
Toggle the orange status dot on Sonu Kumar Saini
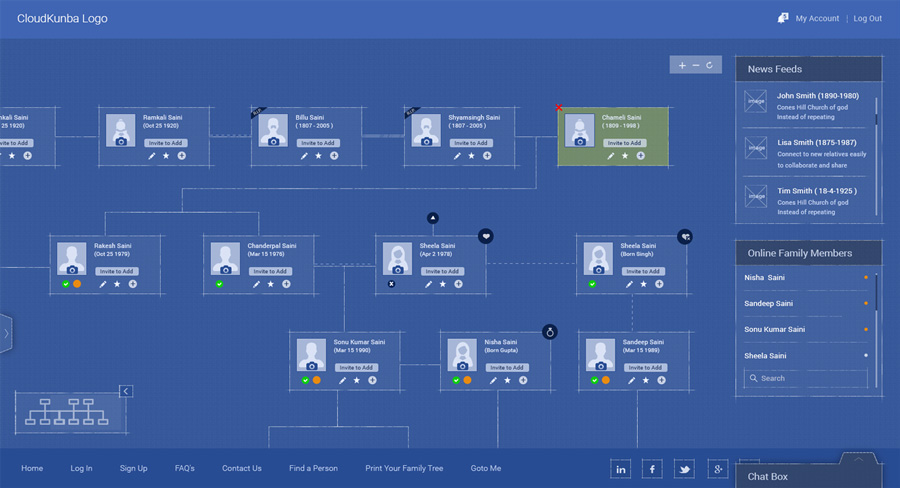pyautogui.click(x=316, y=380)
